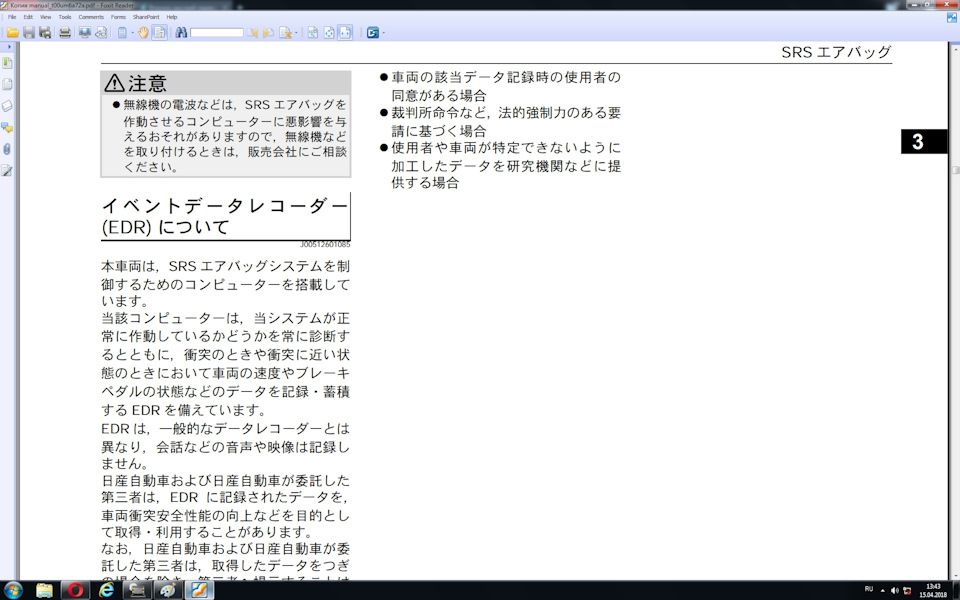Open the Forms menu
960x600 pixels.
point(118,17)
